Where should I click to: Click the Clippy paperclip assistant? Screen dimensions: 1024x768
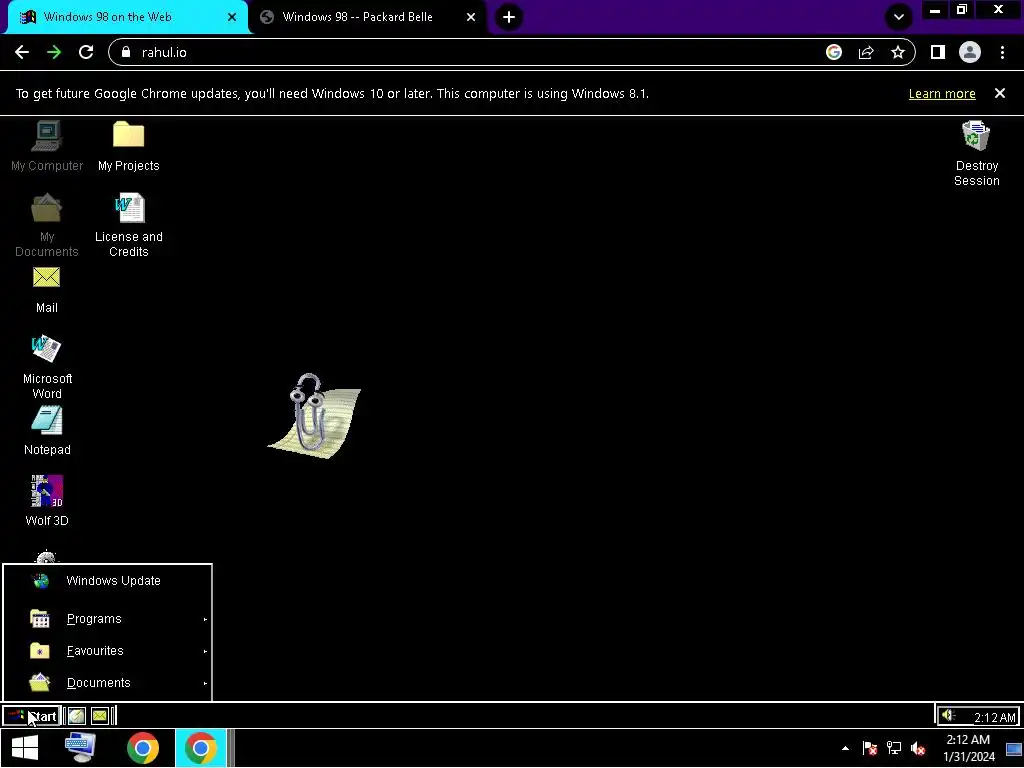pos(314,415)
